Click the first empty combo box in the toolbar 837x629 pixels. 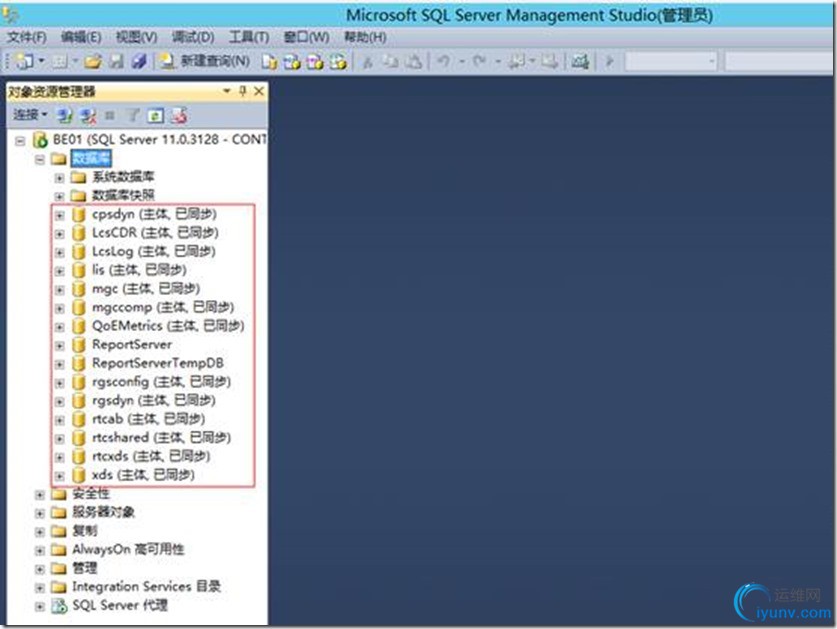(x=671, y=62)
